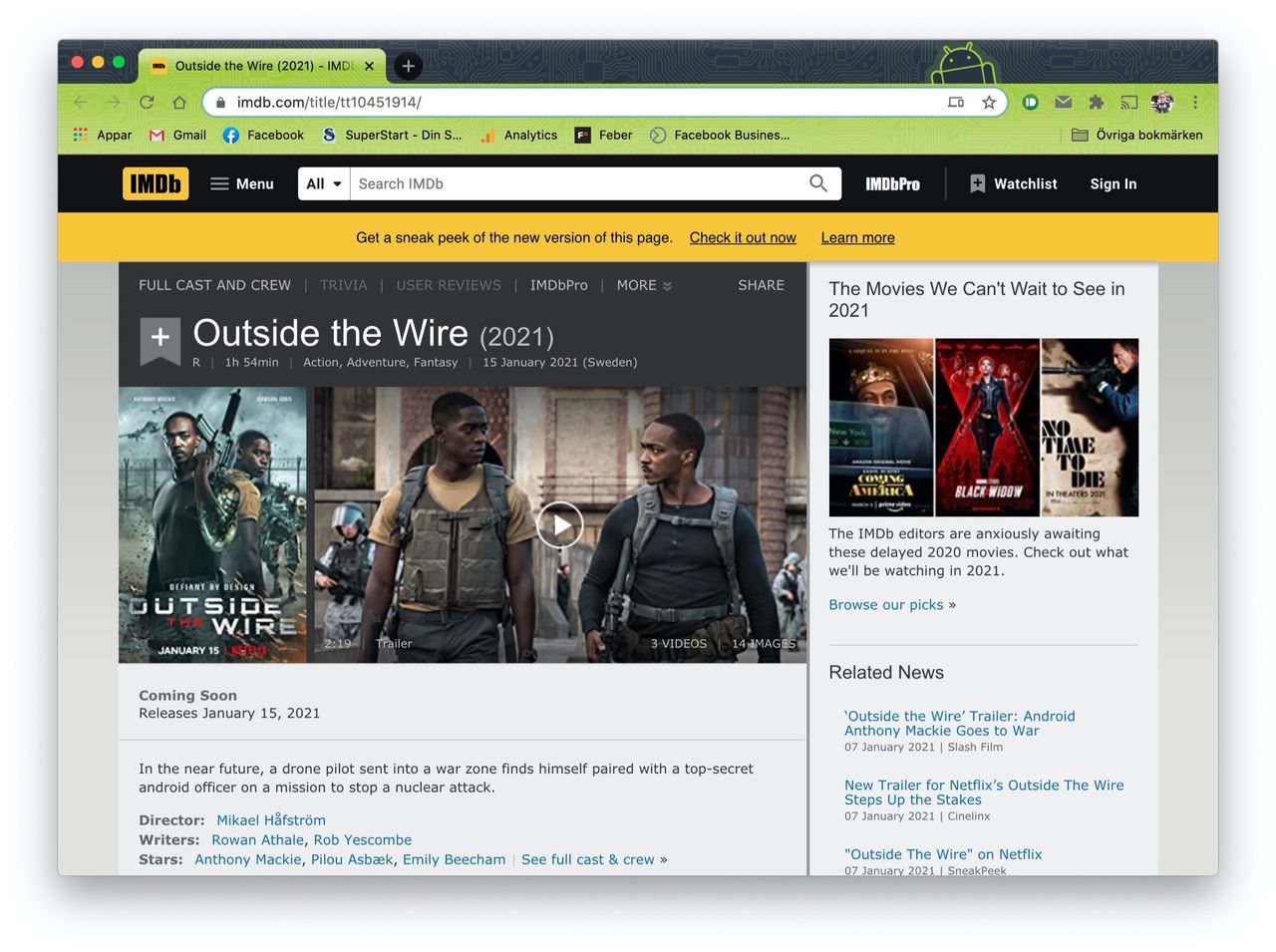The height and width of the screenshot is (952, 1276).
Task: Click the Check it out now link
Action: 743,237
